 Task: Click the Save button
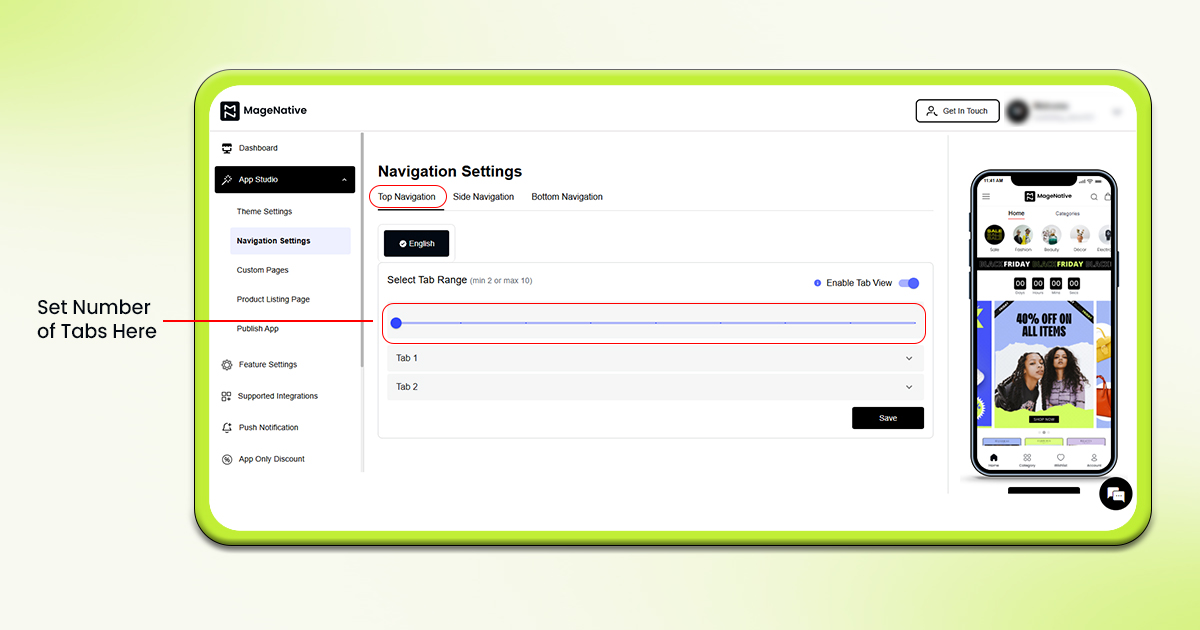888,418
